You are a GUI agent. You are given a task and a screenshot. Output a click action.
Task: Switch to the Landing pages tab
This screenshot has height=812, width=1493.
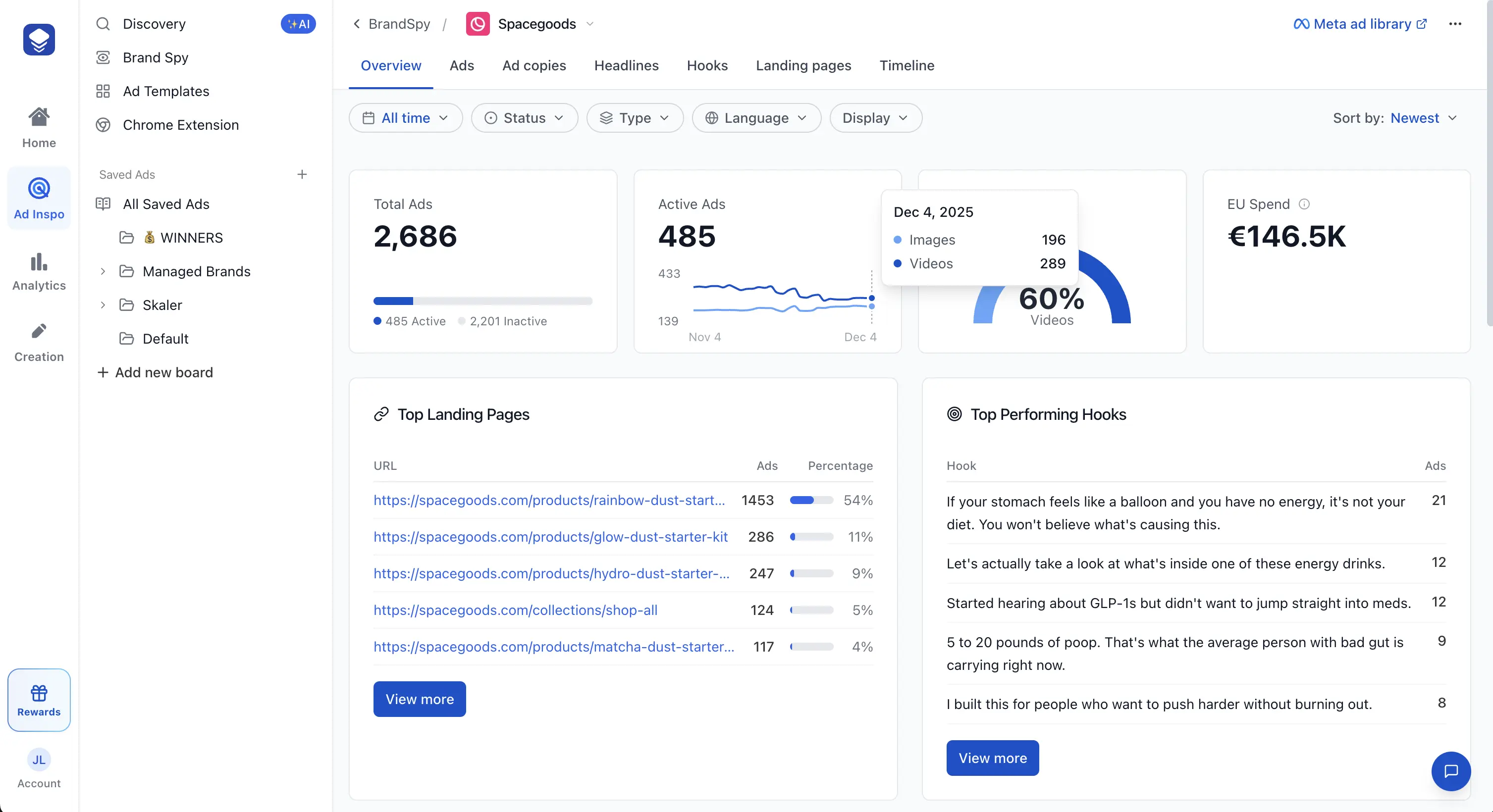803,65
